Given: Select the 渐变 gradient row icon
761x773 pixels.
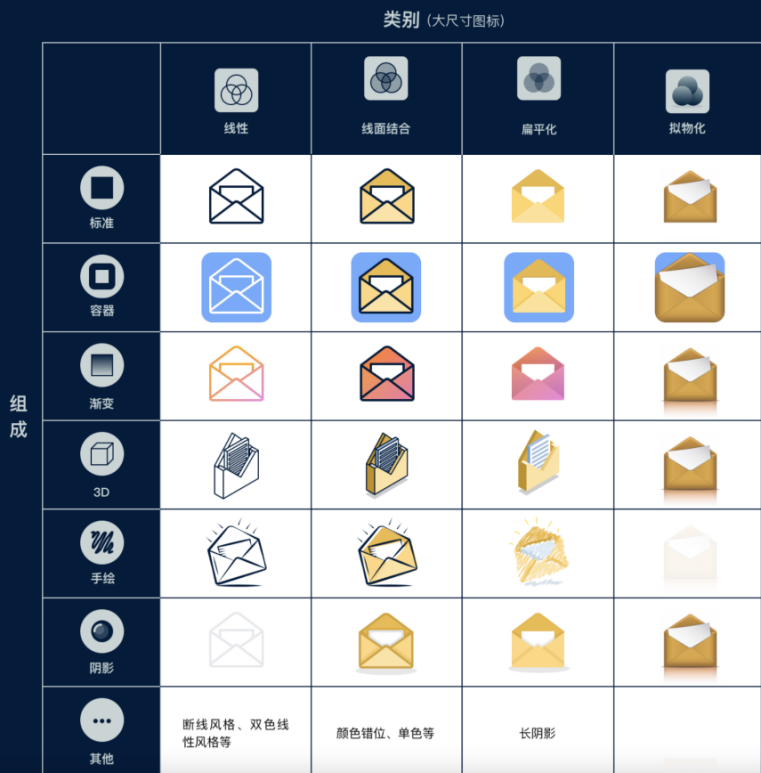Looking at the screenshot, I should [x=102, y=365].
